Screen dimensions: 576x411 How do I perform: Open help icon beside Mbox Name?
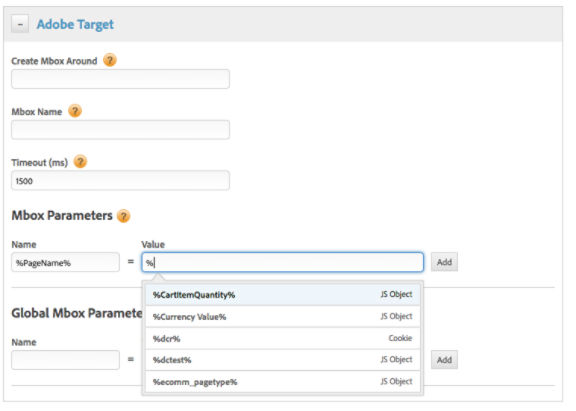(75, 111)
